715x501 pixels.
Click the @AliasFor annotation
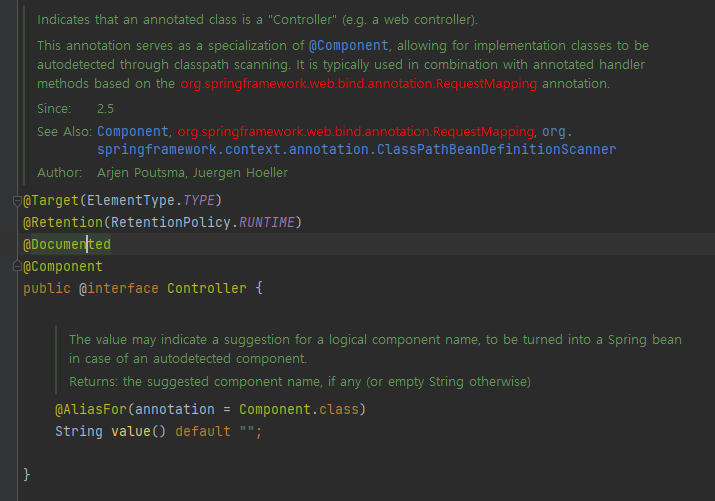coord(91,409)
